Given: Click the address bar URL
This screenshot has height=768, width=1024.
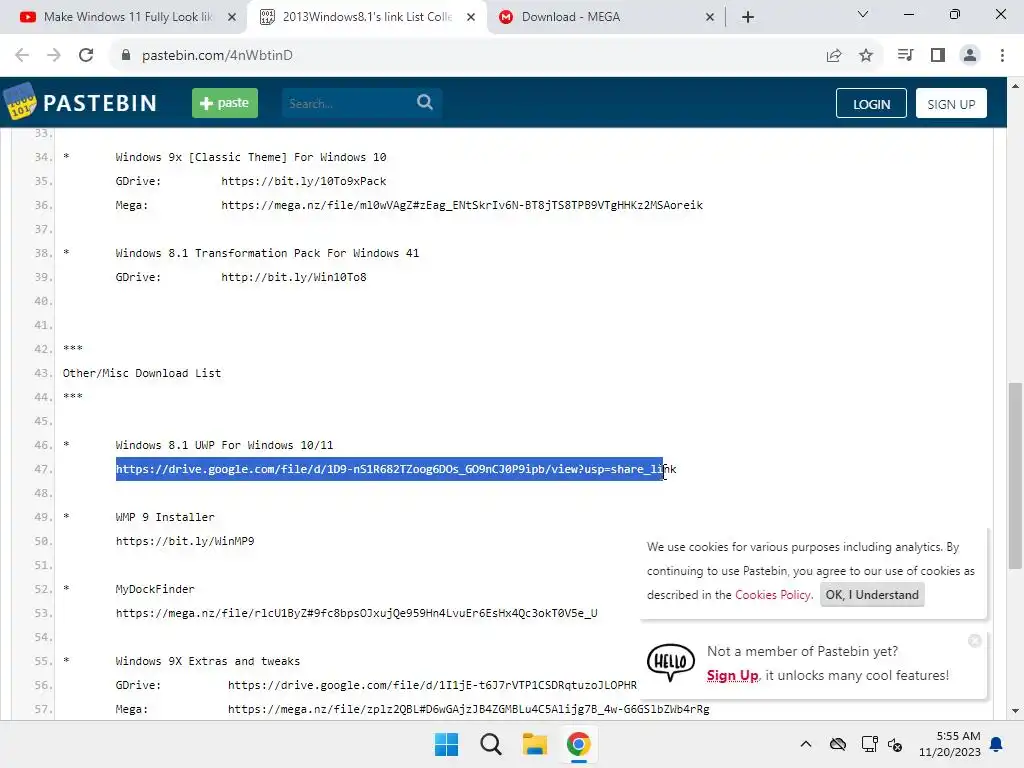Looking at the screenshot, I should 217,56.
